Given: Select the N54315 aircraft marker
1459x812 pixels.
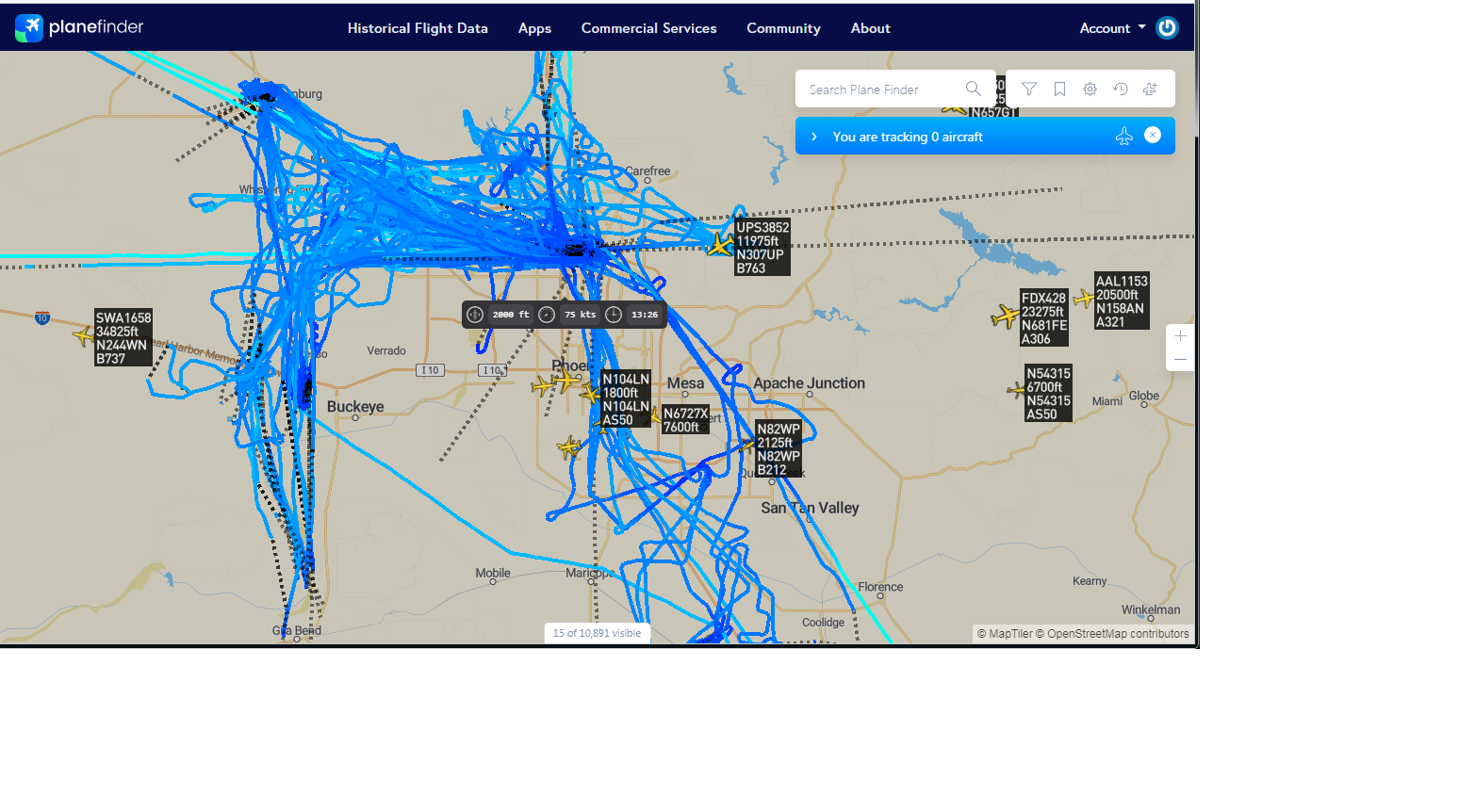Looking at the screenshot, I should coord(1016,390).
